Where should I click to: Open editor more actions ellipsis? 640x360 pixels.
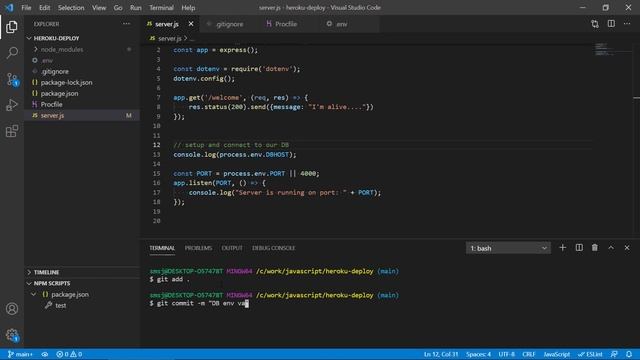(627, 24)
